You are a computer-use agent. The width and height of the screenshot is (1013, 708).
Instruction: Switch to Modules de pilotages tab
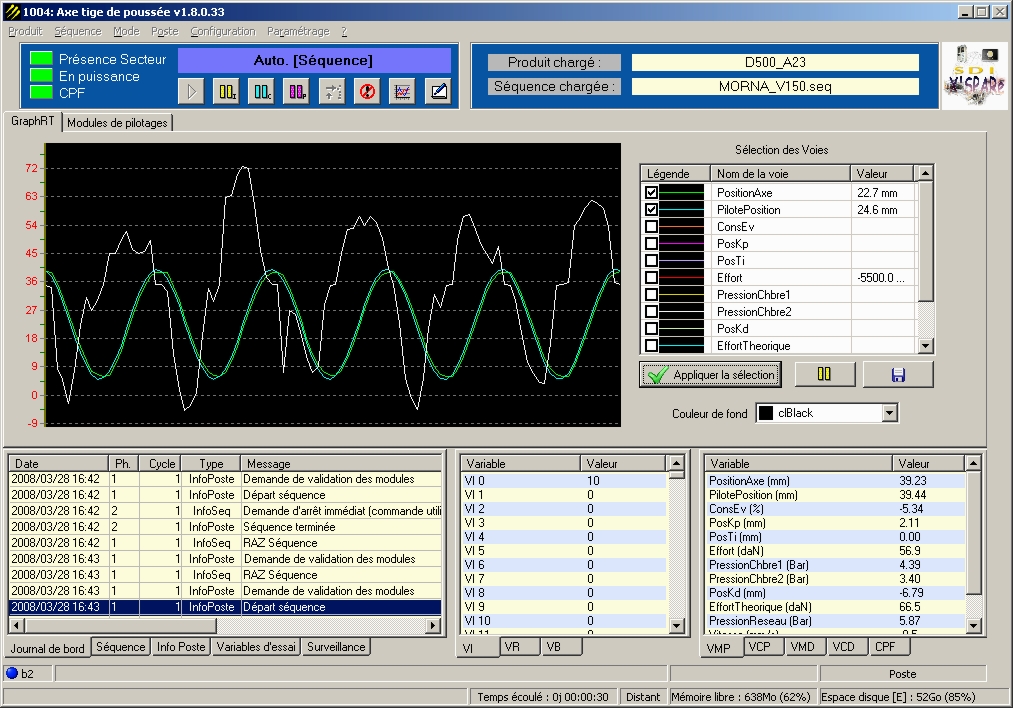pyautogui.click(x=118, y=123)
